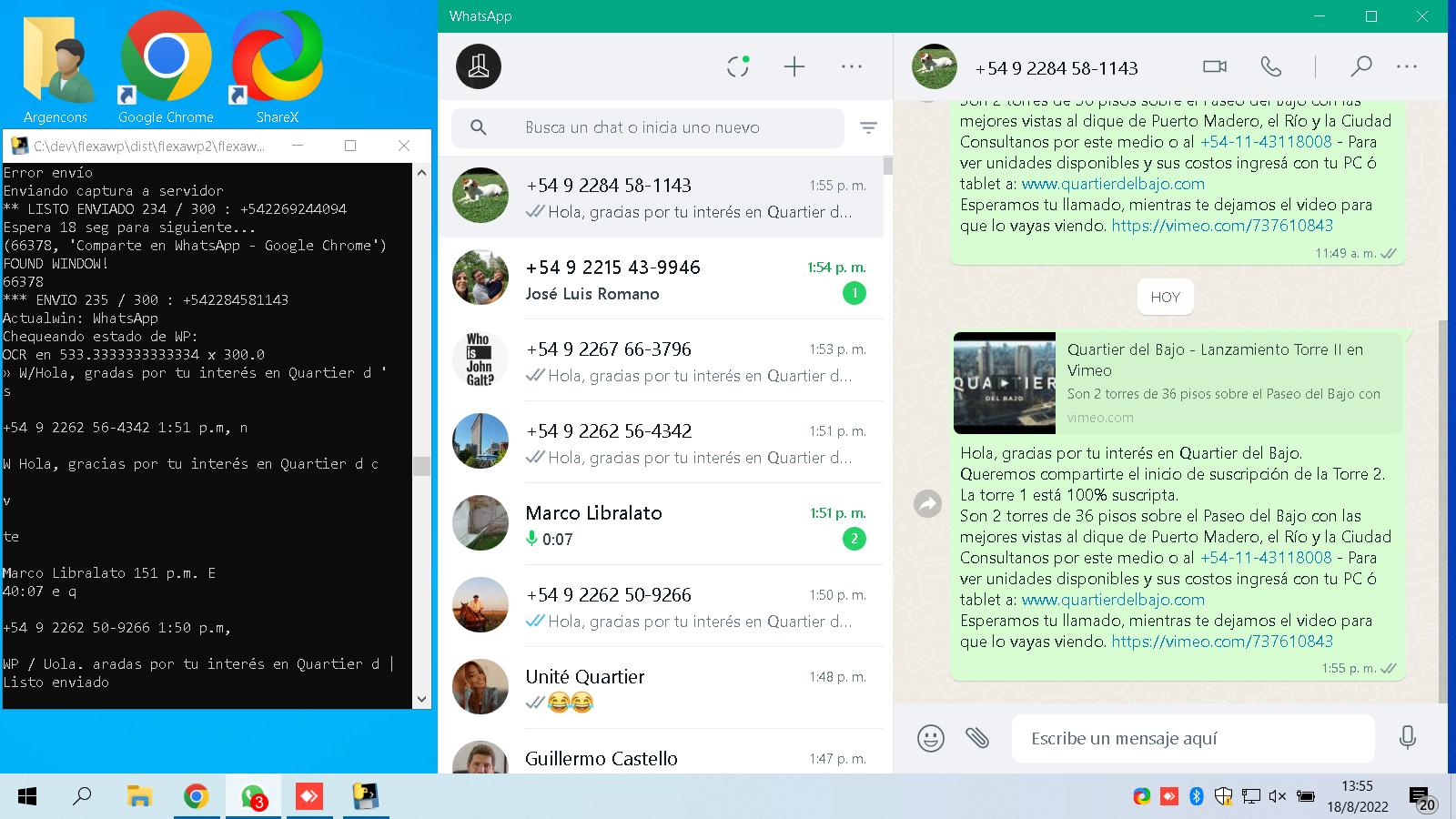Screen dimensions: 1456x819
Task: Open chat +54 9 2215 43-9946 José Luis Romano
Action: pyautogui.click(x=661, y=278)
